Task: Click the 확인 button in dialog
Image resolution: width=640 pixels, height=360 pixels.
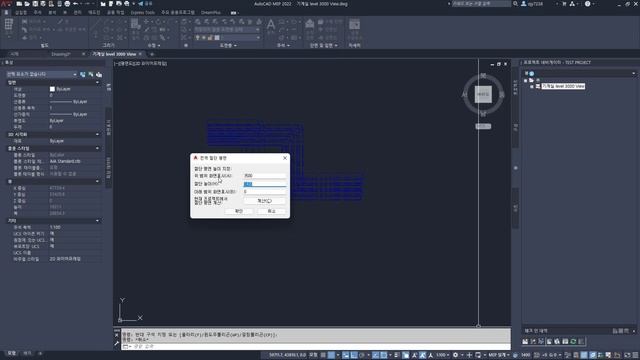Action: [x=239, y=211]
